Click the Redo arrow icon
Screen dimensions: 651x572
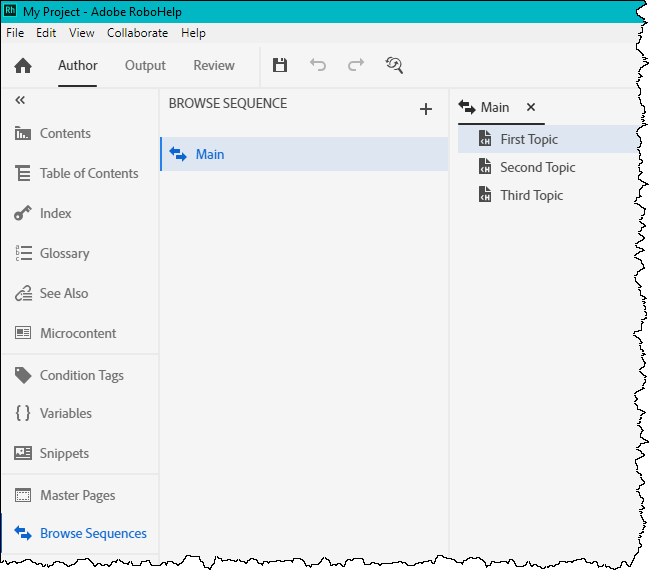pos(356,66)
